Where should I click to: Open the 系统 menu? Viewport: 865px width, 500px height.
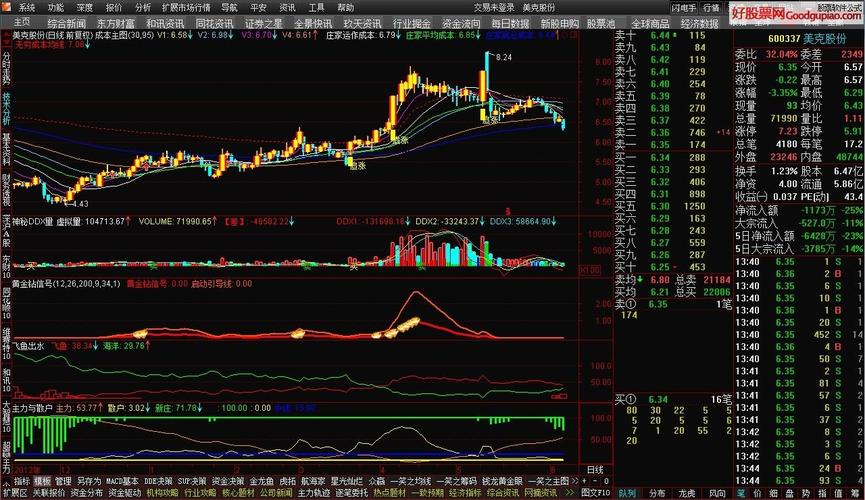[26, 7]
